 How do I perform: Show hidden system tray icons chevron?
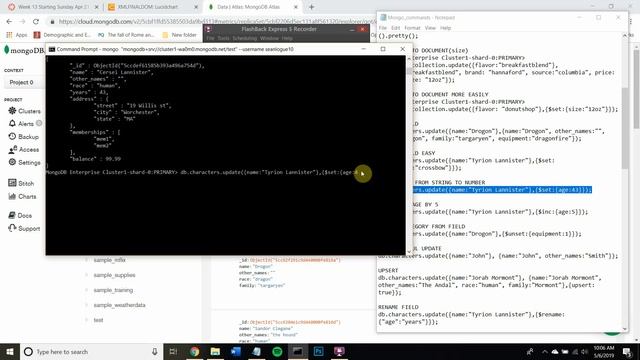point(544,351)
